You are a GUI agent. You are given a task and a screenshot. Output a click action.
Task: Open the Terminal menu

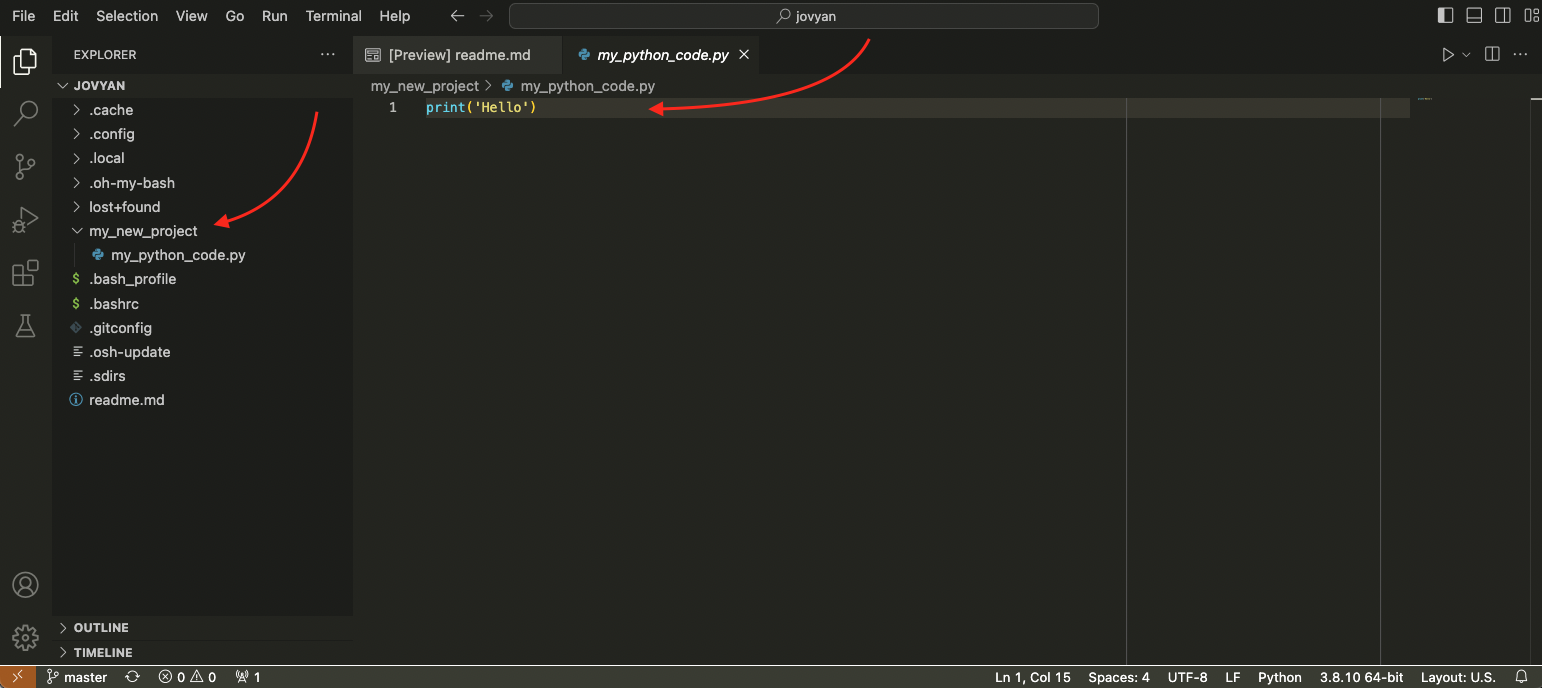pos(334,16)
